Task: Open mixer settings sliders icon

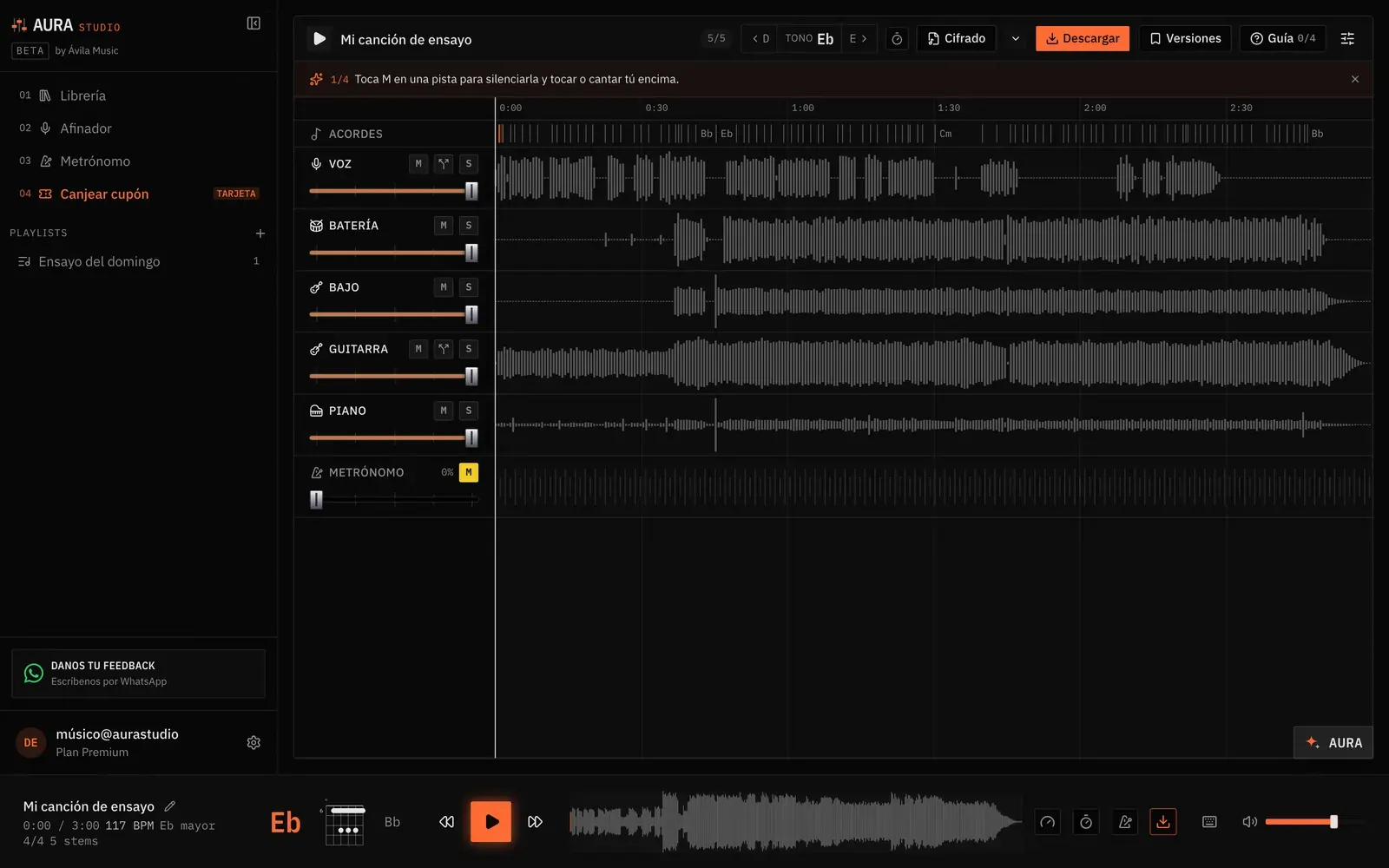Action: click(1347, 39)
